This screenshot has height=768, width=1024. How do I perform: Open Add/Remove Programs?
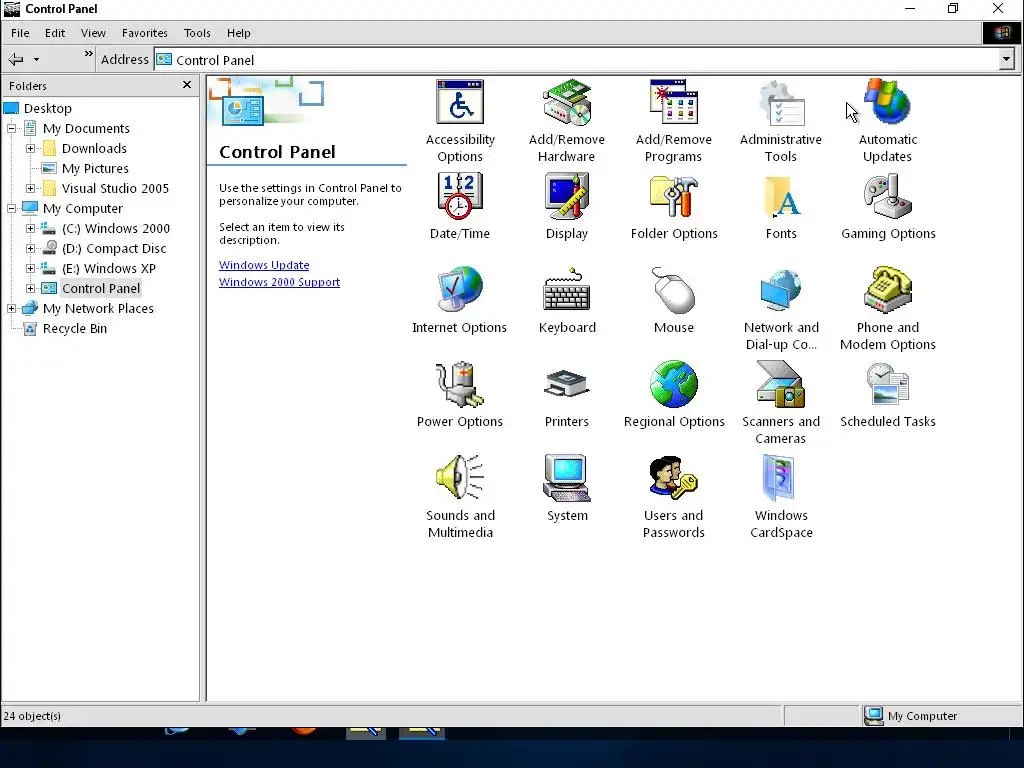pos(674,103)
